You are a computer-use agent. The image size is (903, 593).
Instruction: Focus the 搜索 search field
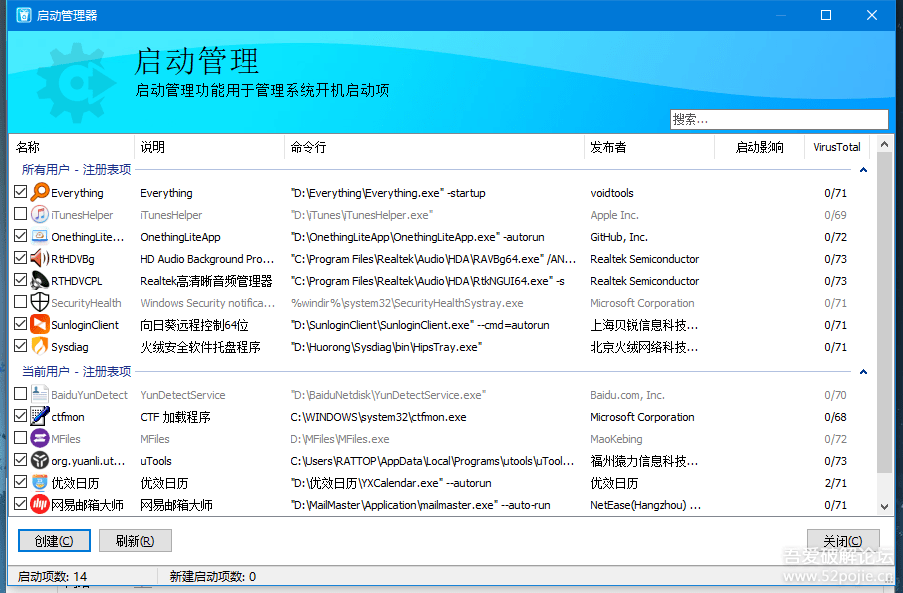pos(778,119)
